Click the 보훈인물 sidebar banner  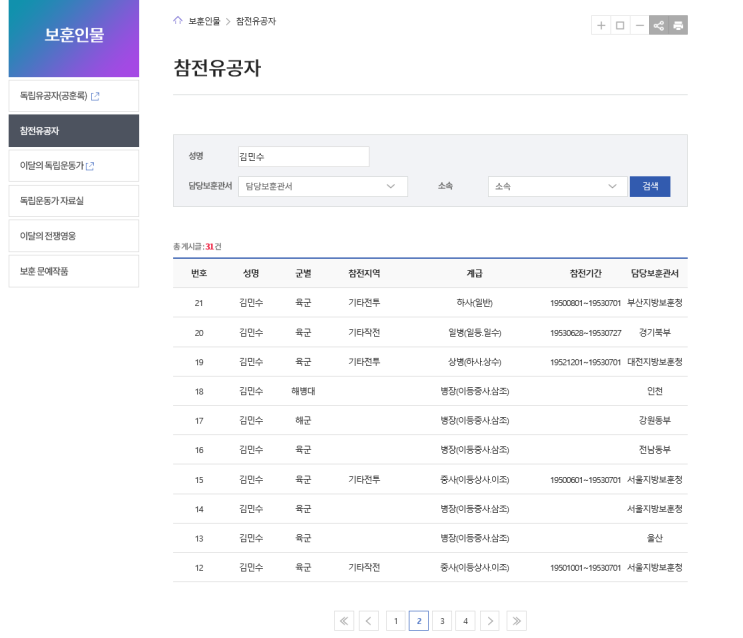tap(74, 38)
